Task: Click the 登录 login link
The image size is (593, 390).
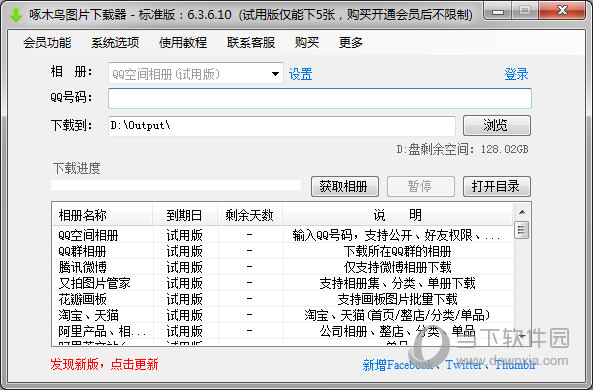Action: [x=516, y=74]
